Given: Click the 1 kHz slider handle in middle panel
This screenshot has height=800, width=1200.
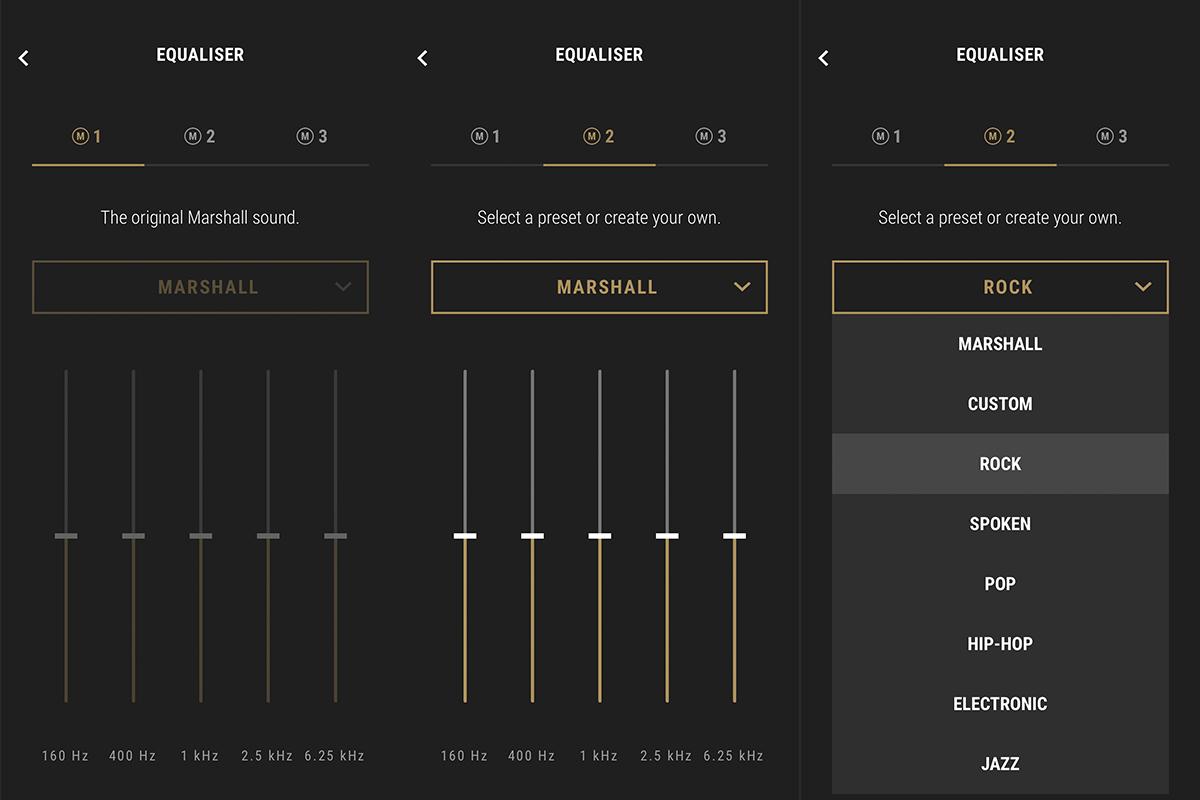Looking at the screenshot, I should coord(600,536).
